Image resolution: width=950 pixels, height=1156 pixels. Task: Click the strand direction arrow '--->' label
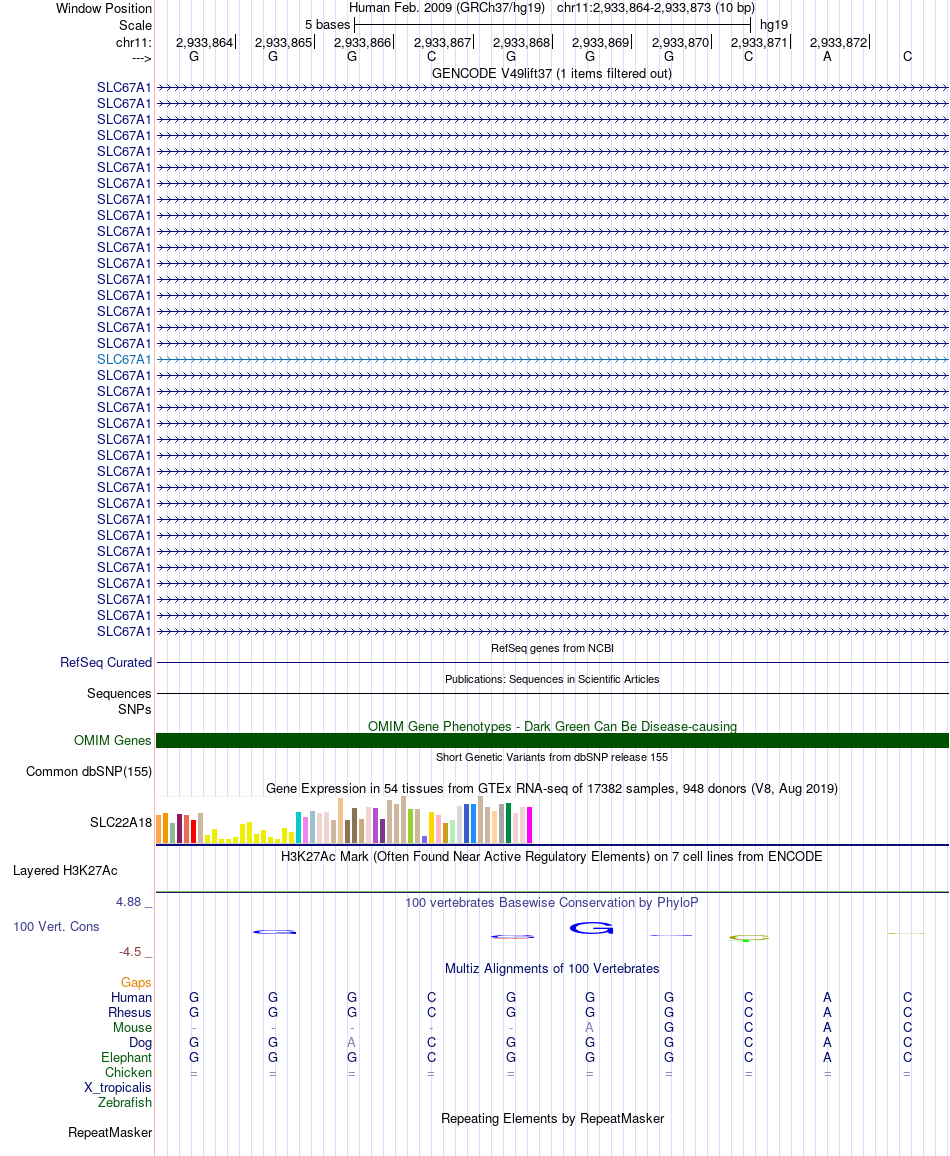coord(142,58)
